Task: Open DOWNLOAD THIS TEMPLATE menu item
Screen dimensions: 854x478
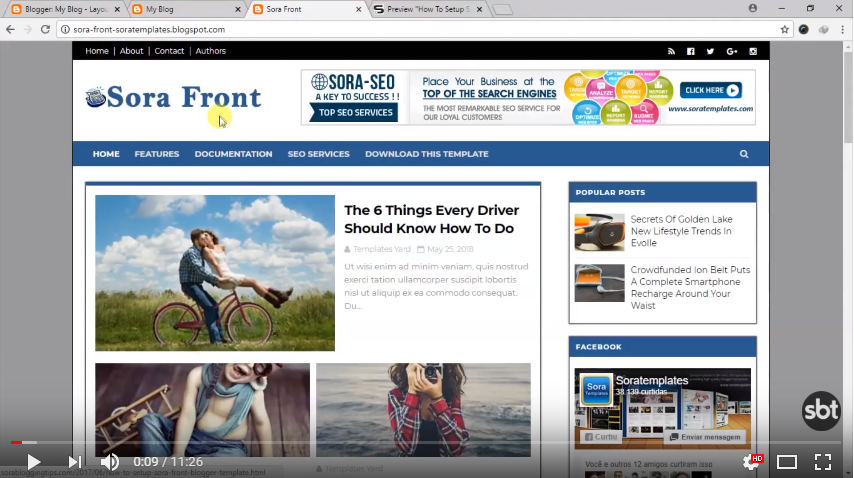Action: point(427,154)
